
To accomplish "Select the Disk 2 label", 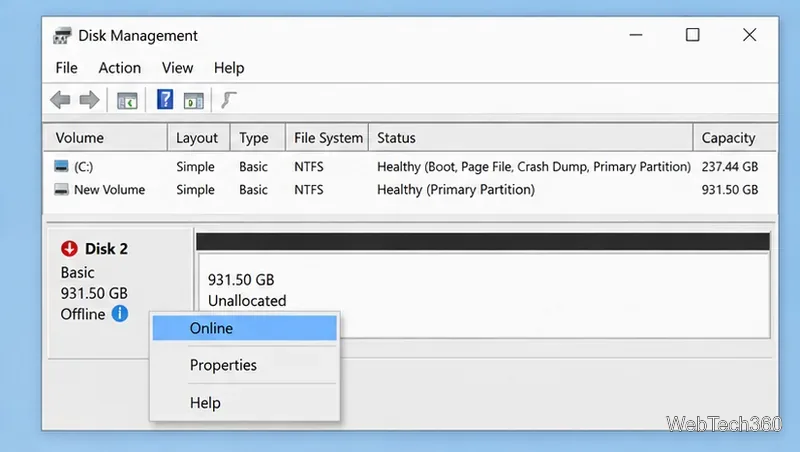I will point(106,249).
